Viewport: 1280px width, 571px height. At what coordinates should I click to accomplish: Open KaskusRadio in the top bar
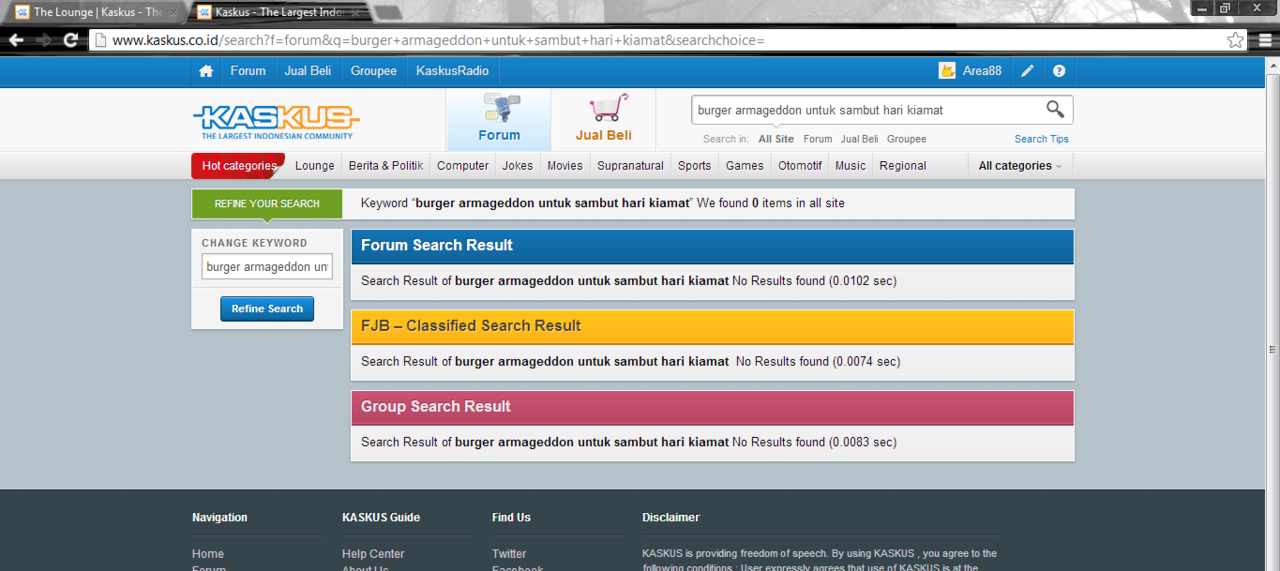[453, 71]
